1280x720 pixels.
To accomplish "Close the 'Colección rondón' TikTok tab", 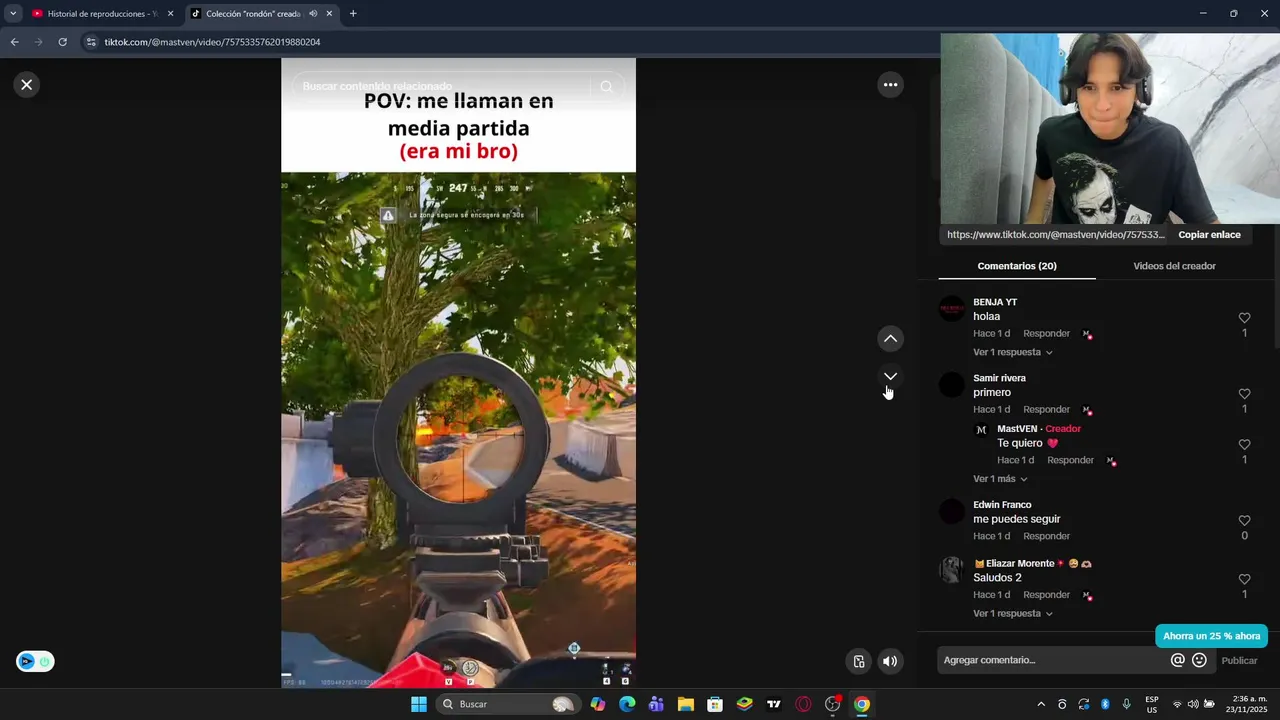I will pos(329,14).
